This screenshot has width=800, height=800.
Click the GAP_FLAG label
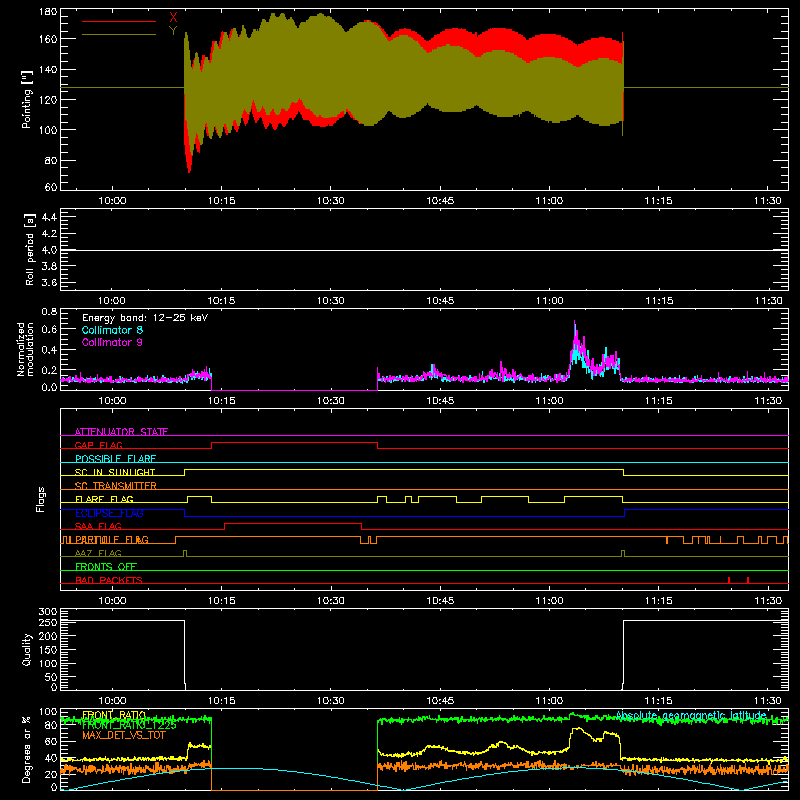(x=98, y=445)
